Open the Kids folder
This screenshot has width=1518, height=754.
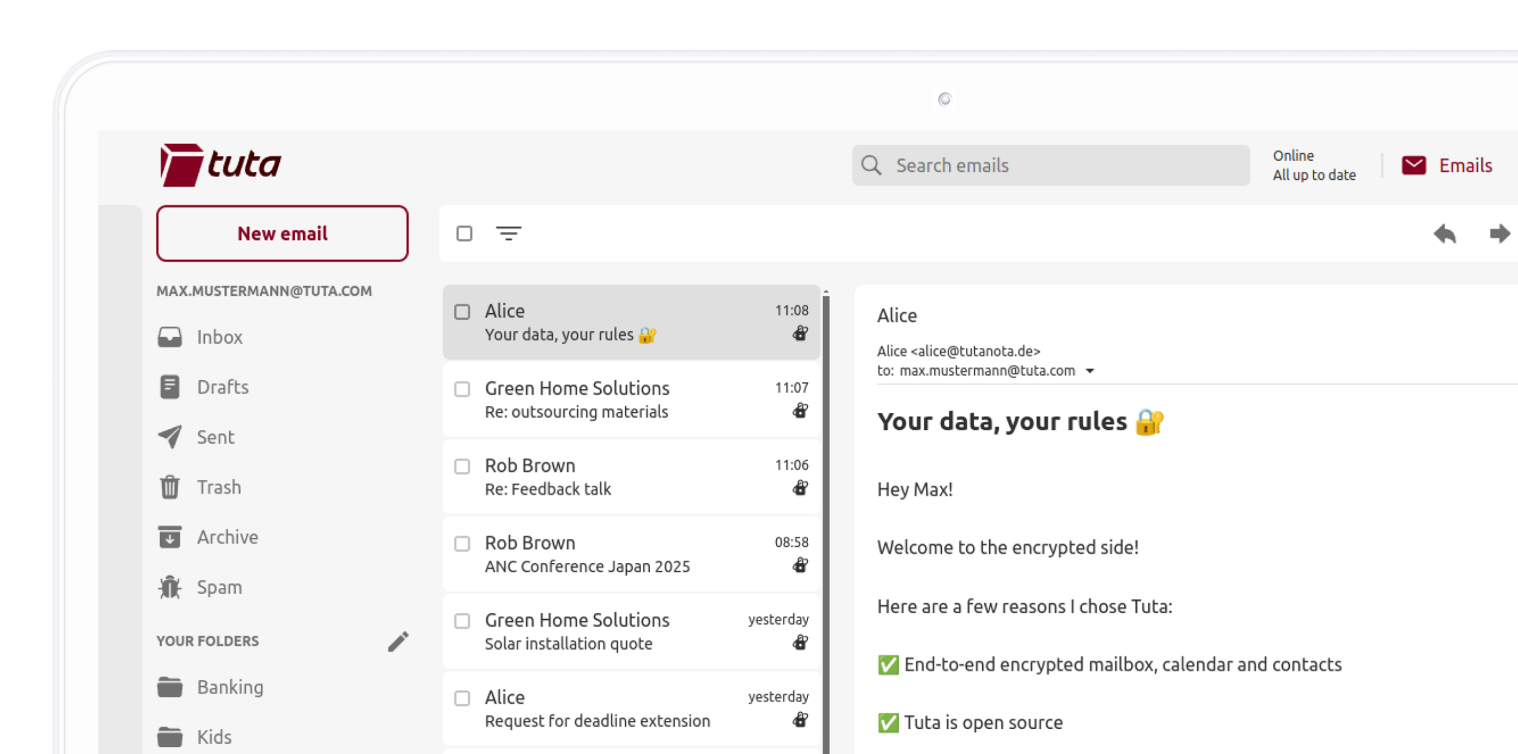[x=213, y=737]
